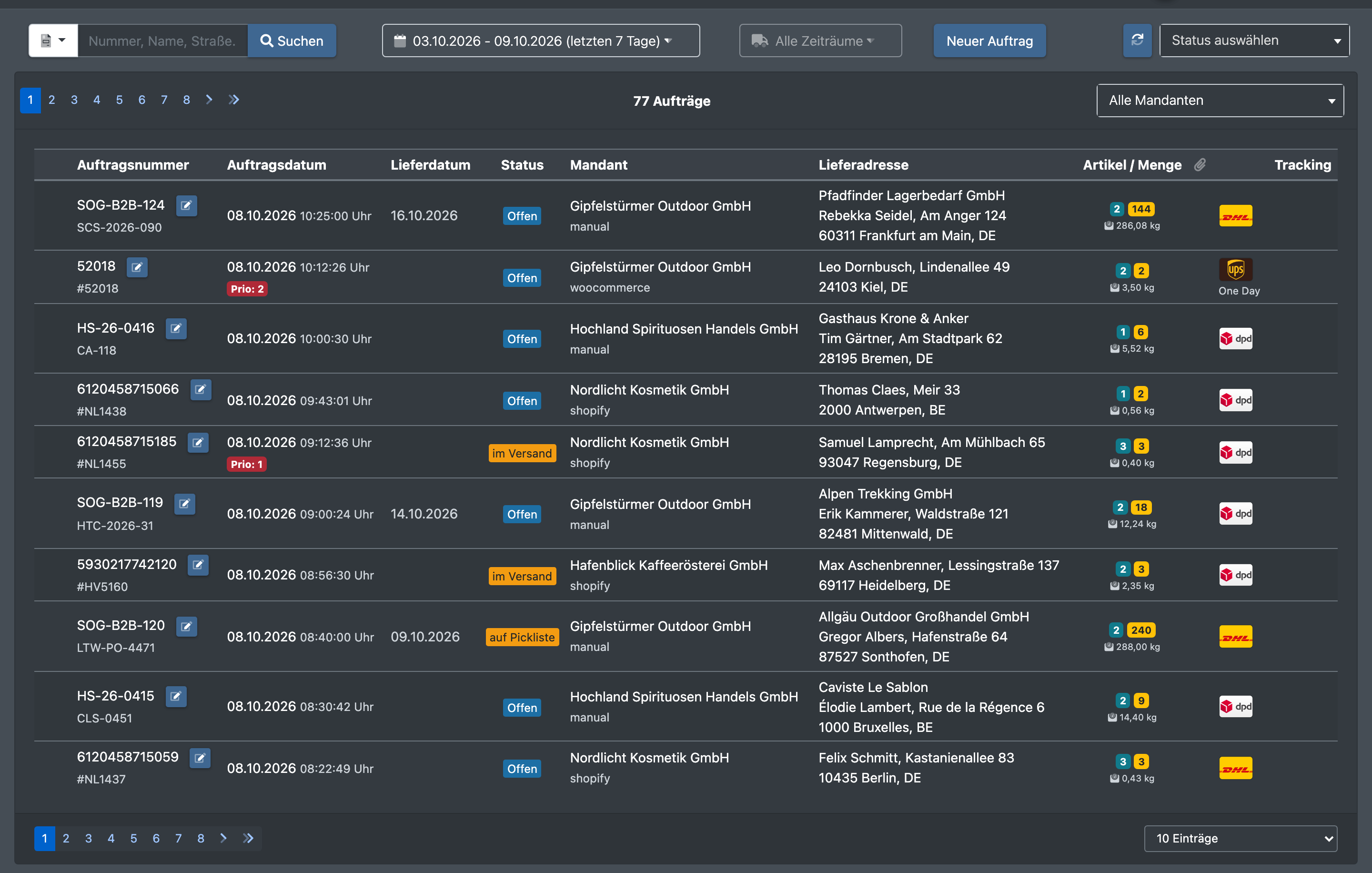Refresh the order list
Viewport: 1372px width, 873px height.
click(x=1137, y=41)
